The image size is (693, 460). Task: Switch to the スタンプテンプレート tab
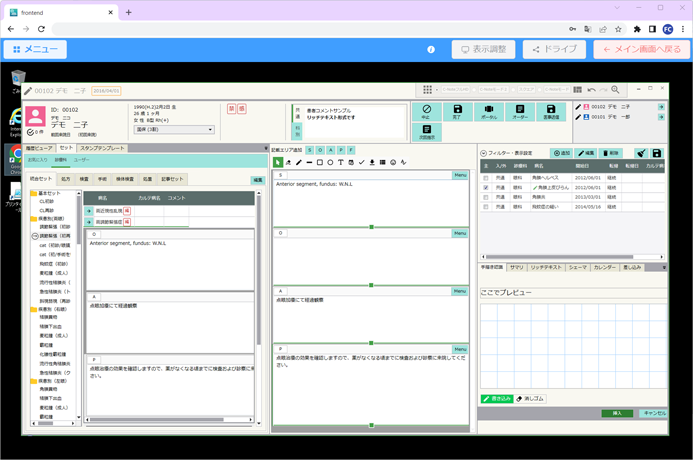pos(101,148)
